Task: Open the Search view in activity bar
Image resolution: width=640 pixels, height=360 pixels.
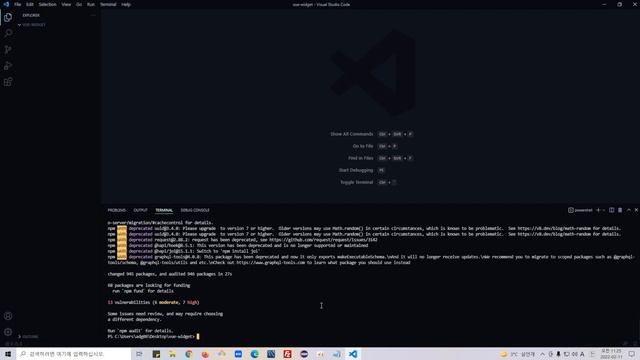Action: pos(8,33)
